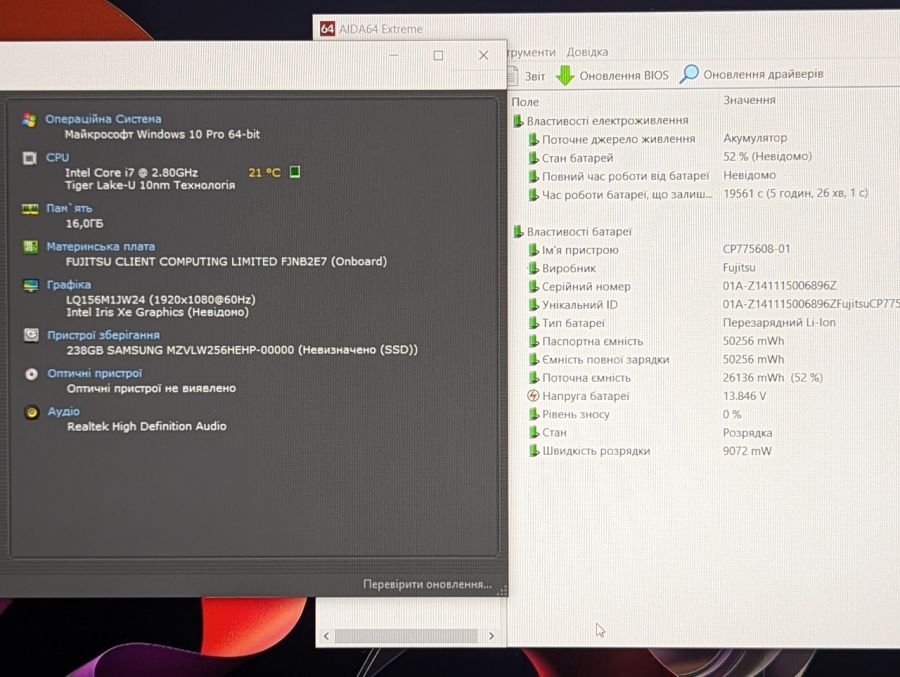The height and width of the screenshot is (677, 900).
Task: Click the Розрядка status value
Action: pyautogui.click(x=747, y=432)
